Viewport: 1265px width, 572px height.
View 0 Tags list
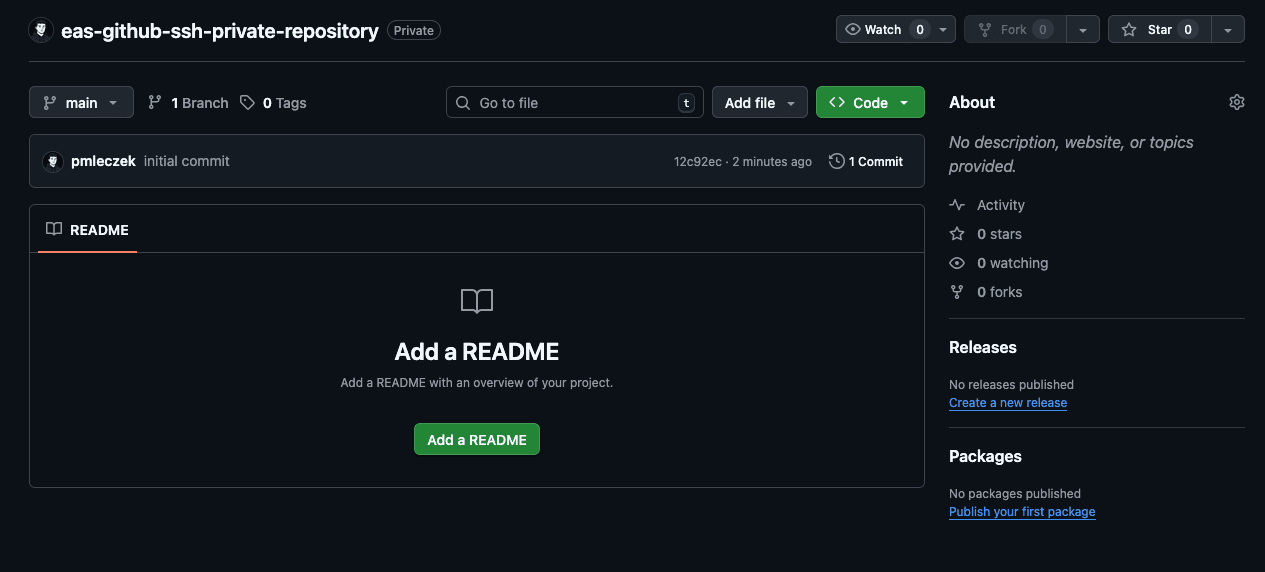274,103
